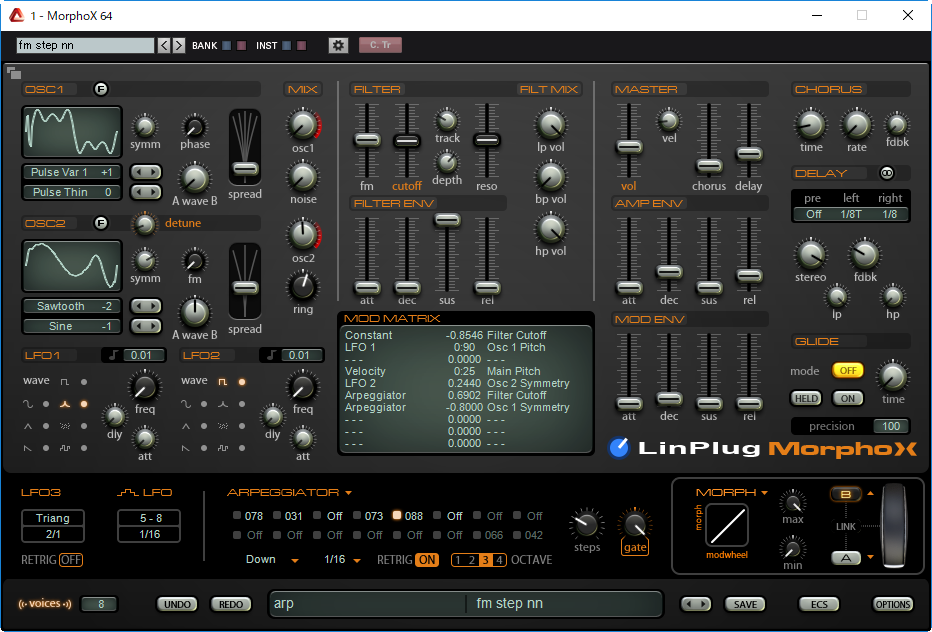Click the OSC1 waveform display

72,132
